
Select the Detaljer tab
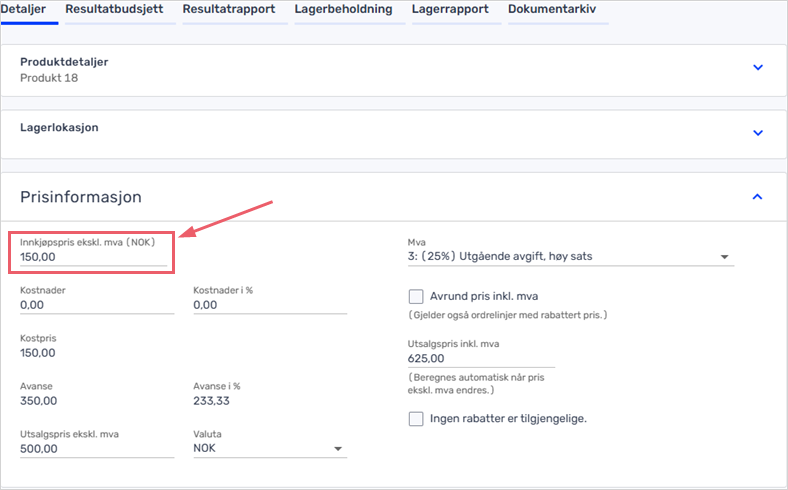coord(24,10)
